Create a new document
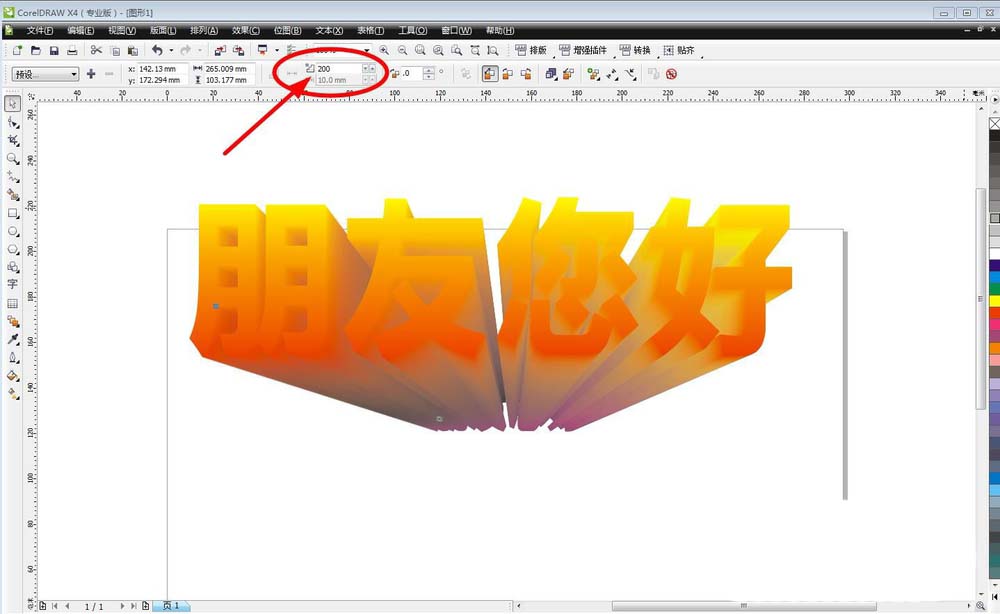The height and width of the screenshot is (614, 1000). (17, 50)
